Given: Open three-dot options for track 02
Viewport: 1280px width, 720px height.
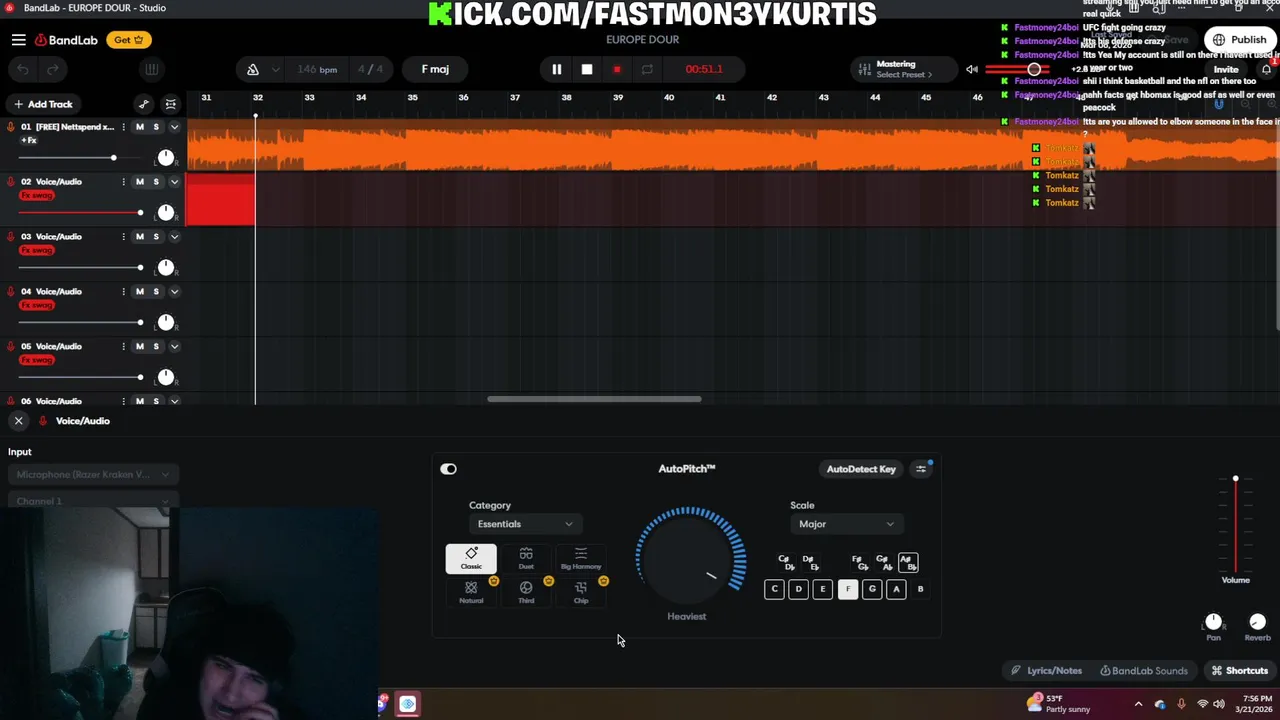Looking at the screenshot, I should [x=124, y=182].
